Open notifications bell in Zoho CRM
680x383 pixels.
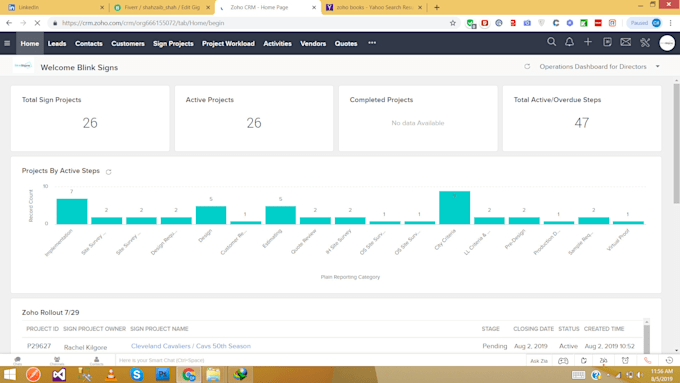(x=569, y=42)
